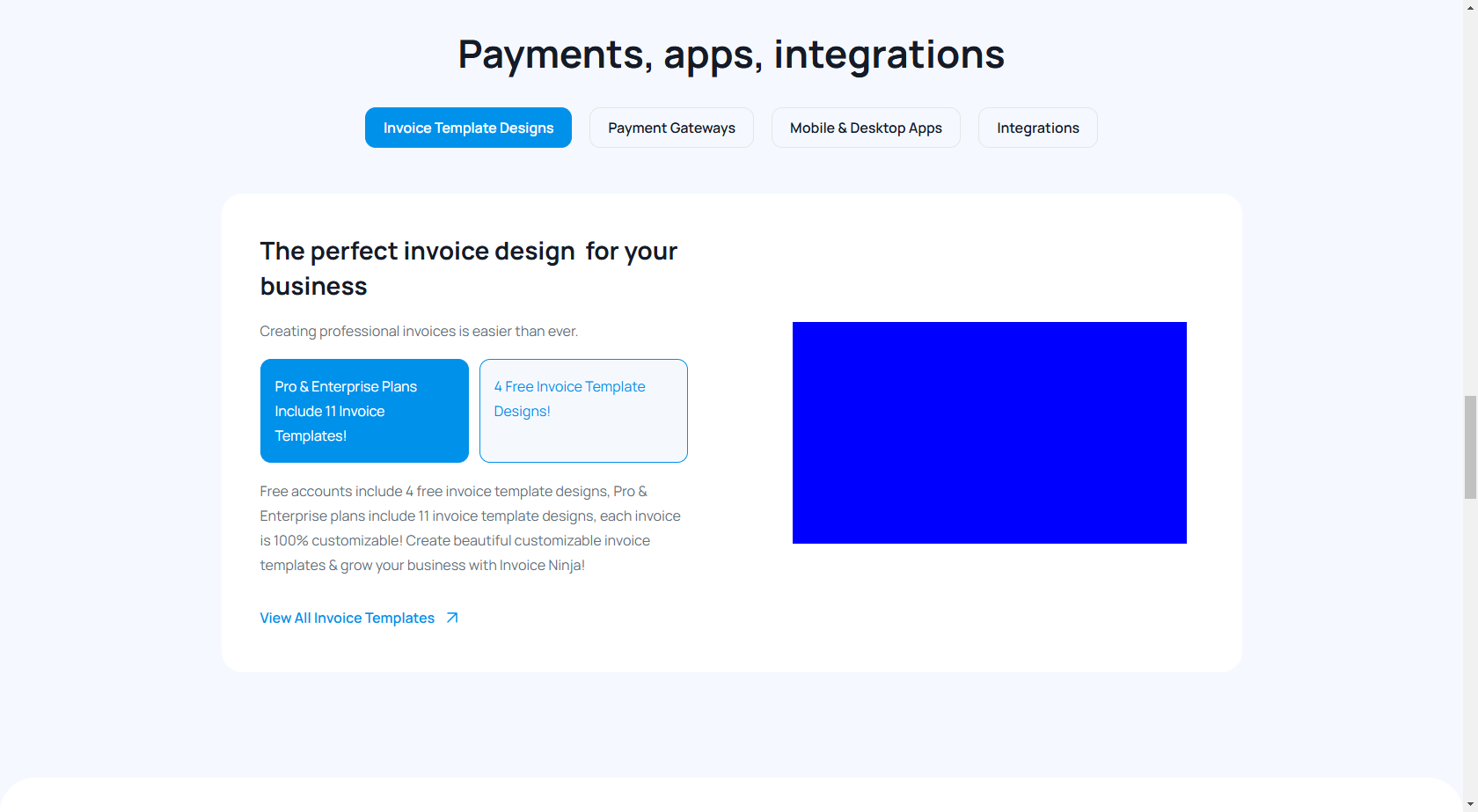Click the blue invoice preview image

pyautogui.click(x=989, y=433)
